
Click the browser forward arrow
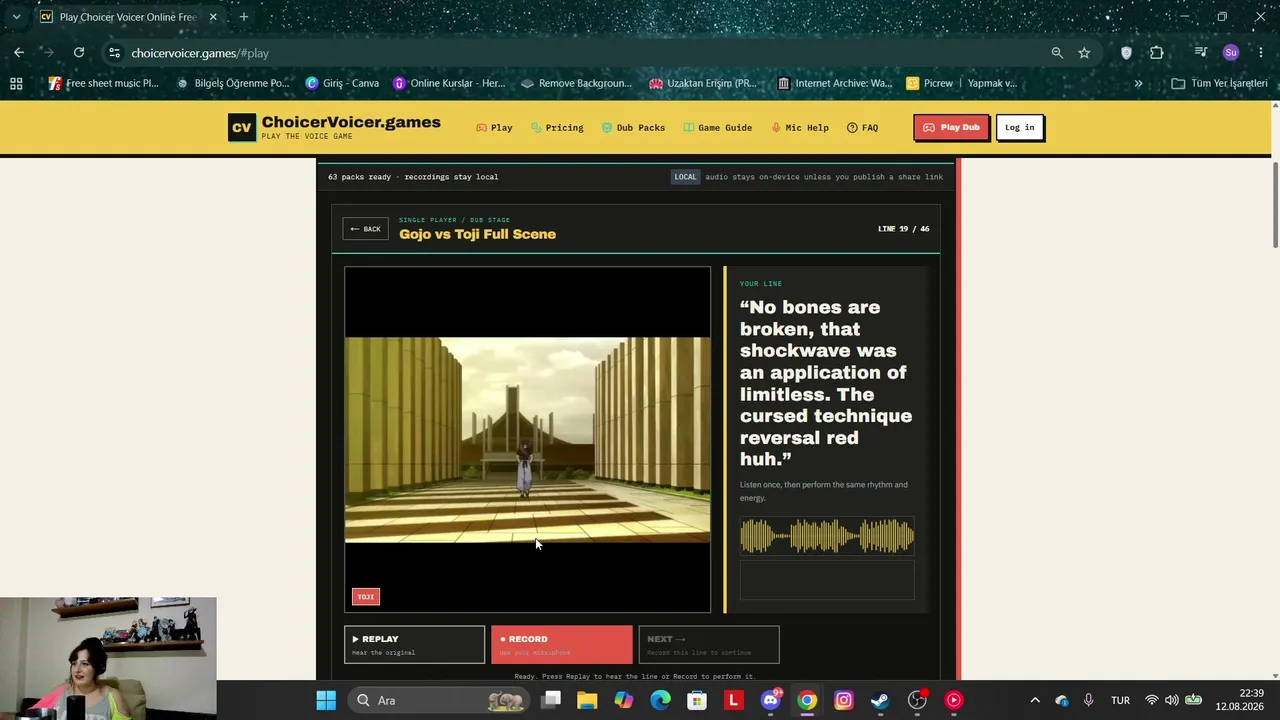49,53
